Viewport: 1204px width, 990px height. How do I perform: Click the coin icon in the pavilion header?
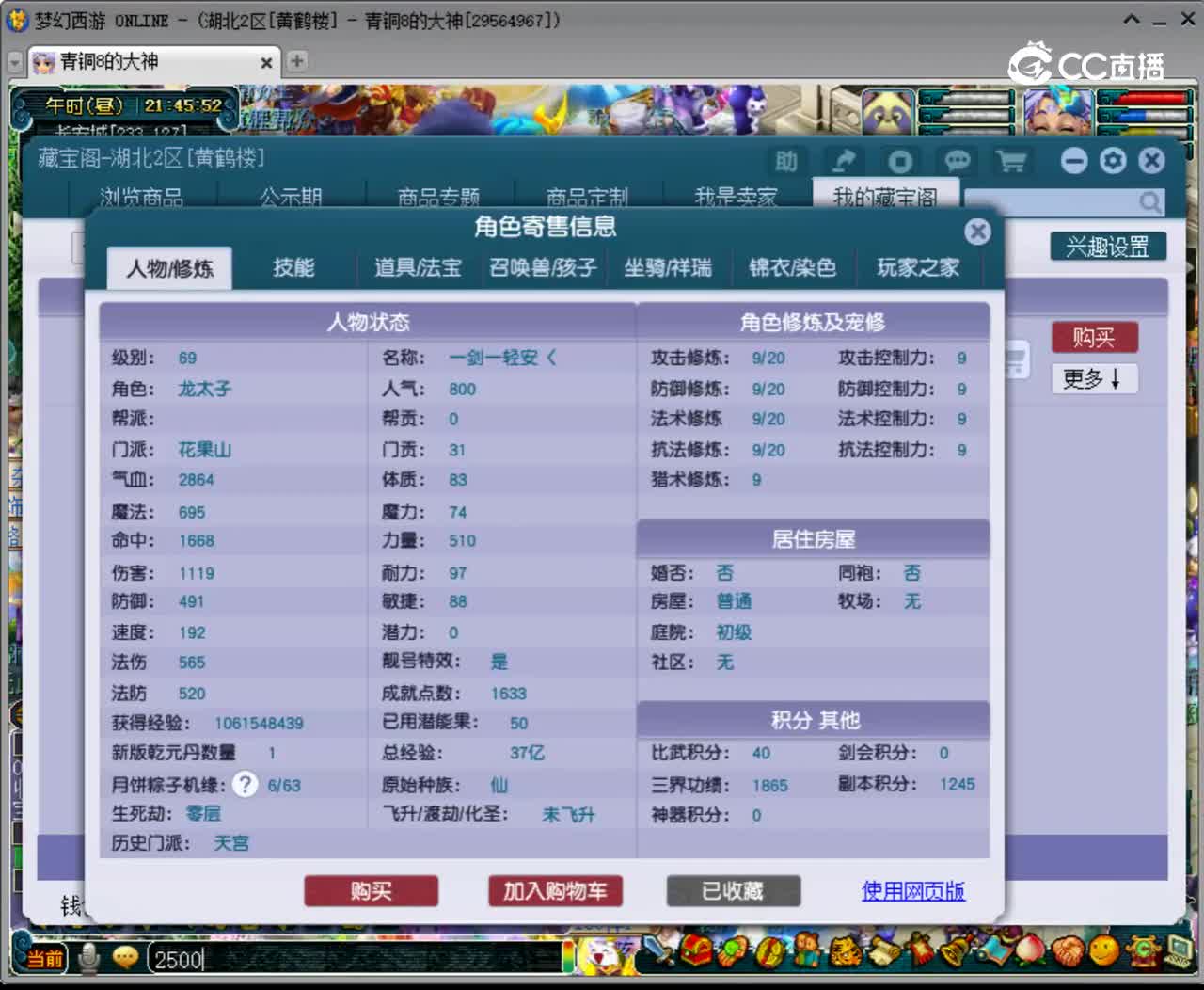point(900,162)
